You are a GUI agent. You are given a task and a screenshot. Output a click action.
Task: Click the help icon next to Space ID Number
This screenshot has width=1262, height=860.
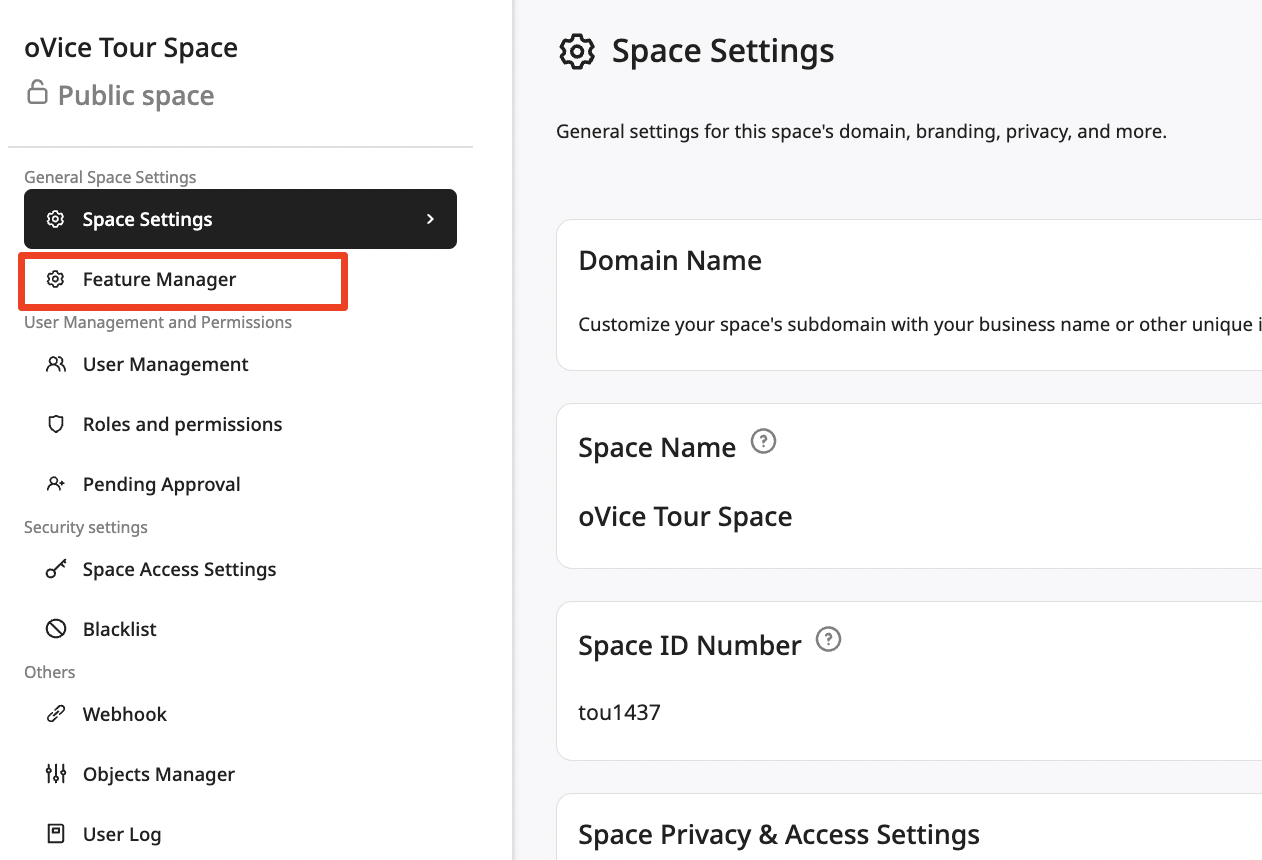pos(828,639)
